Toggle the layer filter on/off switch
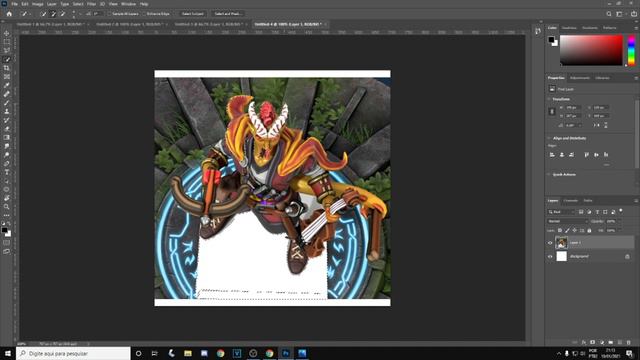The width and height of the screenshot is (640, 360). click(x=621, y=211)
